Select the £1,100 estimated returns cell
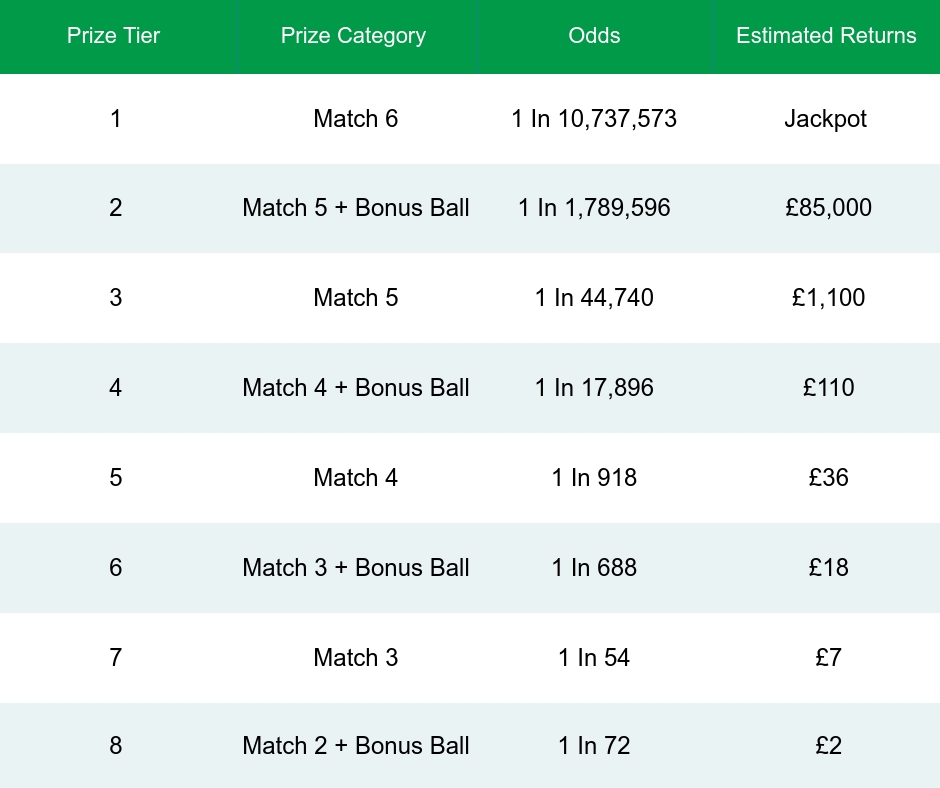Image resolution: width=940 pixels, height=788 pixels. pos(826,298)
